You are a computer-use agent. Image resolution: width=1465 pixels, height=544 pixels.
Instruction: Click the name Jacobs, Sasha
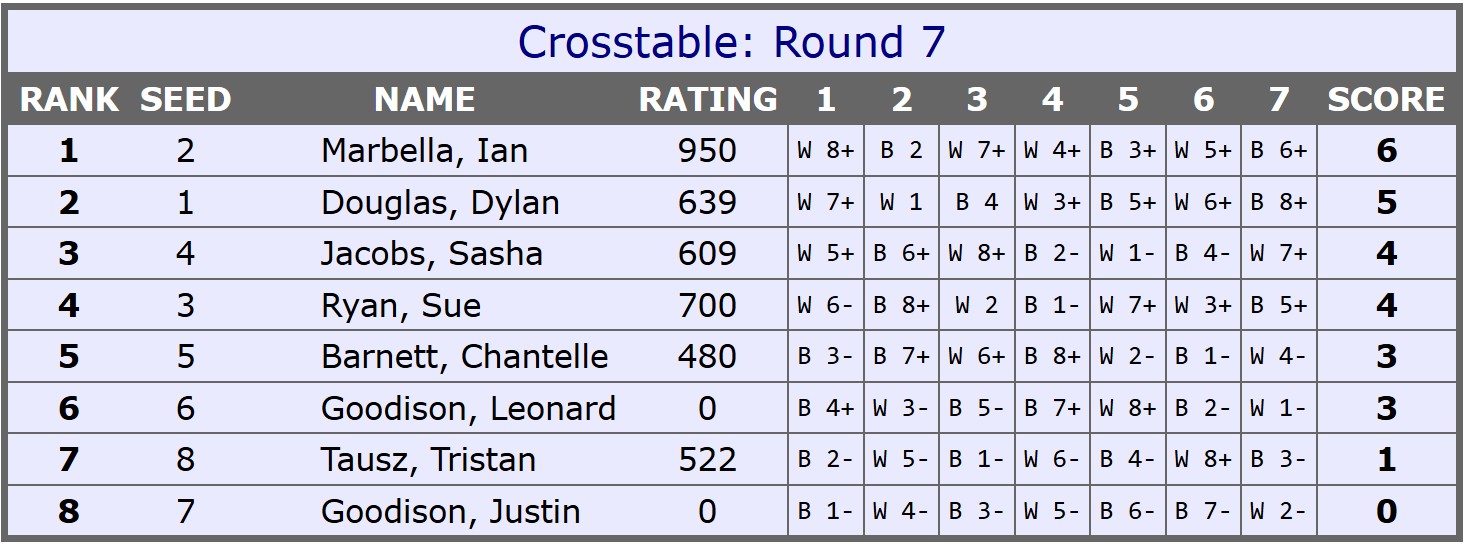coord(431,254)
